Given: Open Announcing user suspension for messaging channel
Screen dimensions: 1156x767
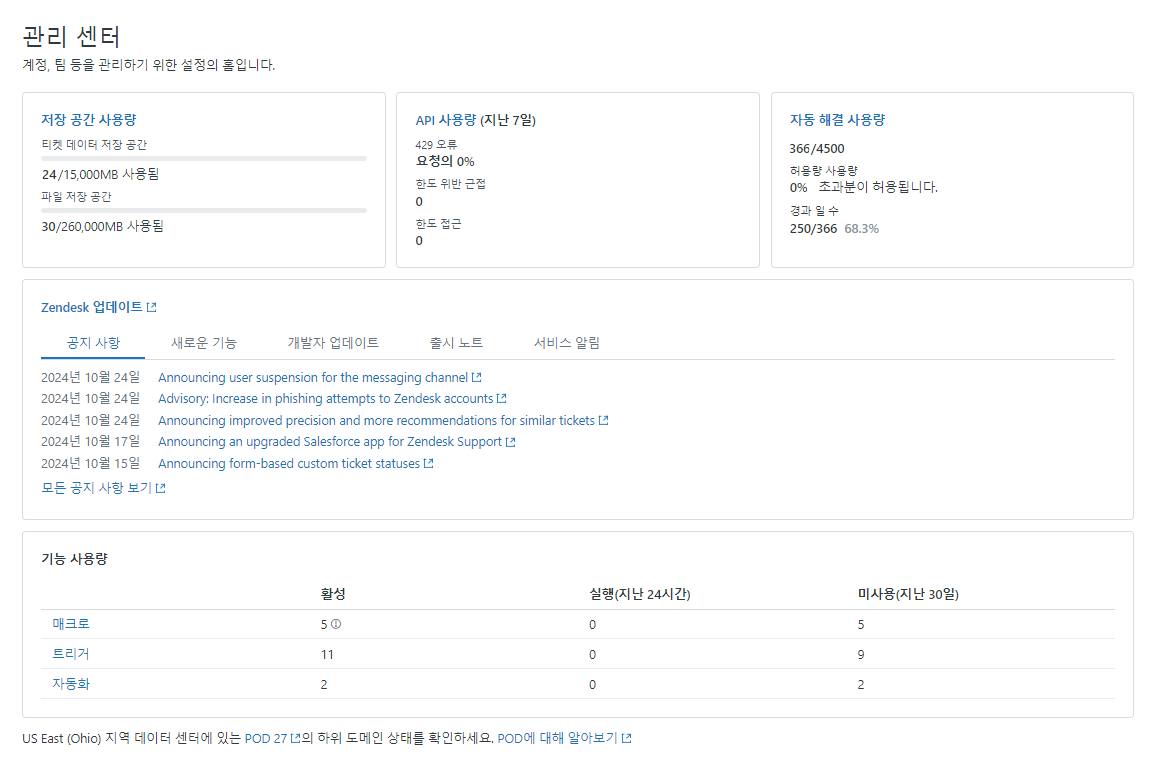Looking at the screenshot, I should 313,378.
